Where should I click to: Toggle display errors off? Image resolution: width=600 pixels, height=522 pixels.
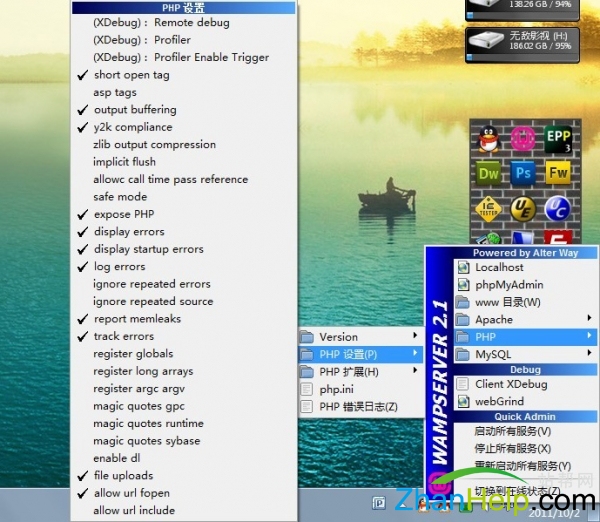pos(129,232)
